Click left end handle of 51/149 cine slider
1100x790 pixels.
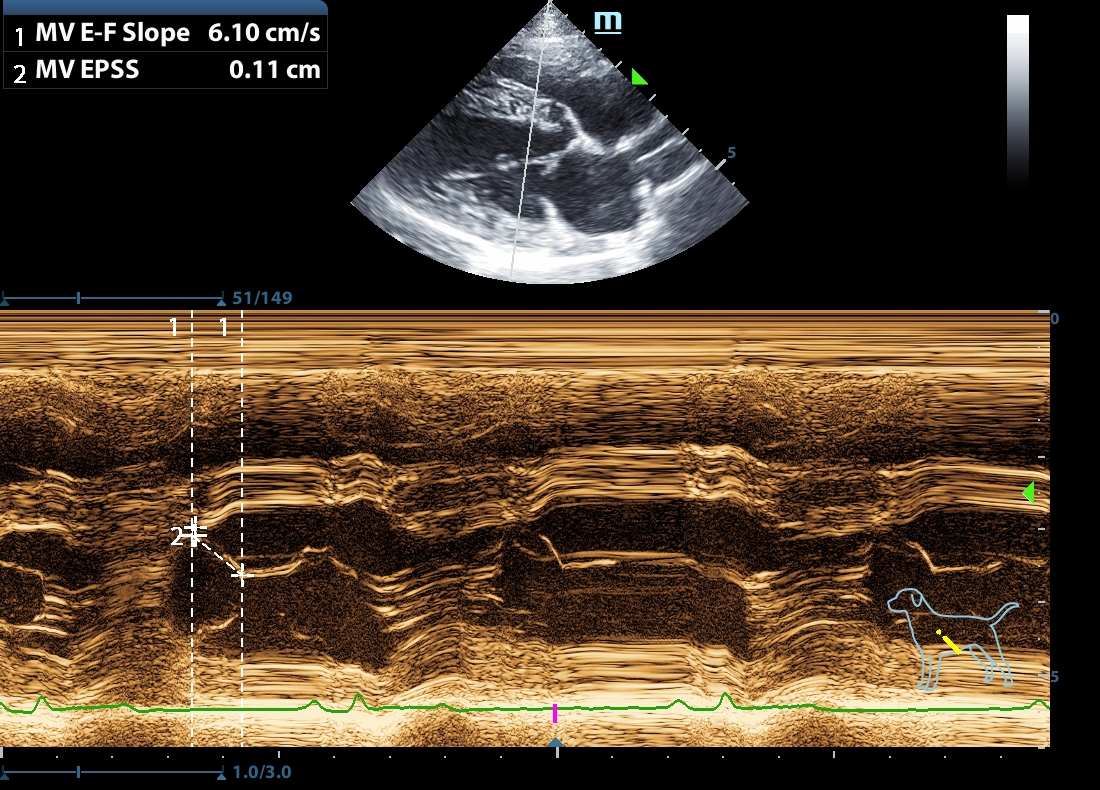[x=4, y=298]
